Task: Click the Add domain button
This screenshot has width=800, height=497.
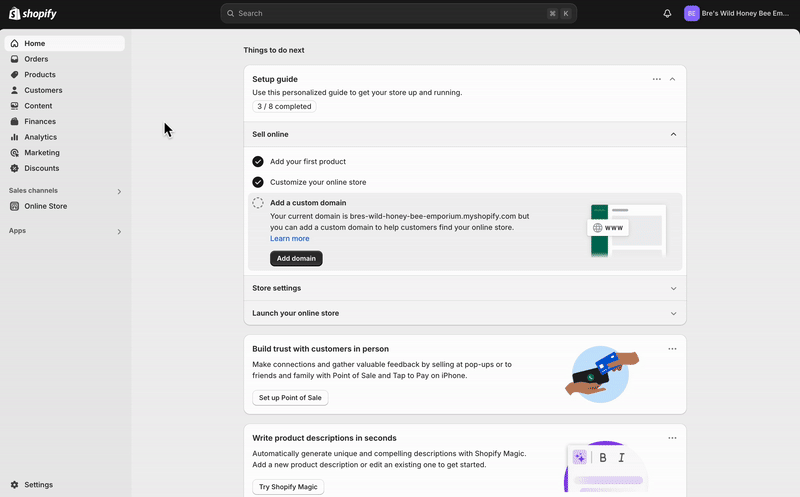Action: click(x=296, y=258)
